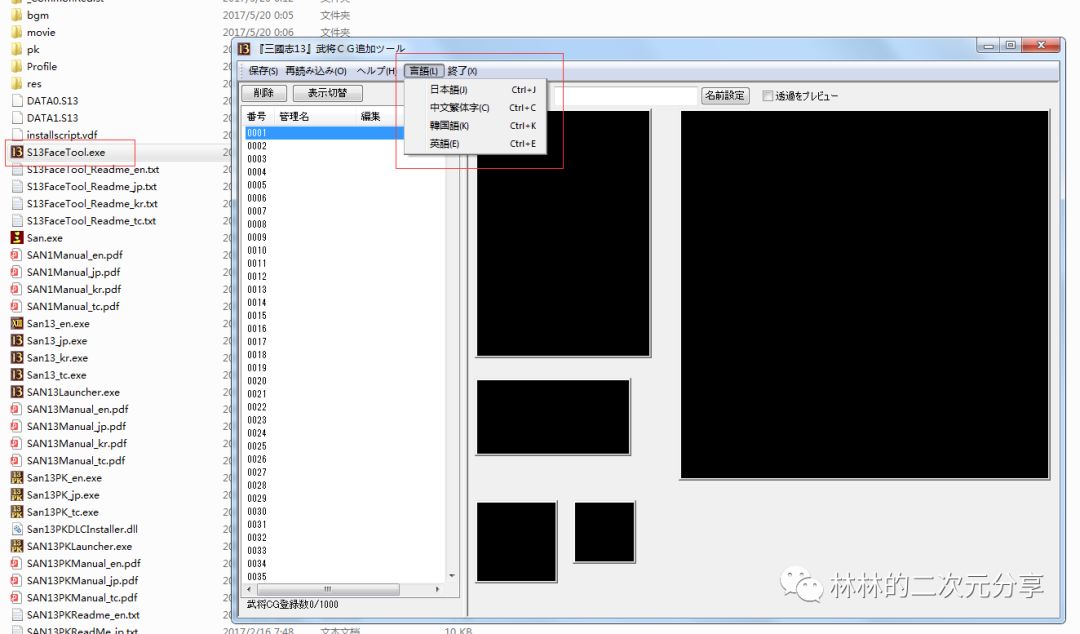Click the 表示切替 button
The image size is (1080, 634).
click(327, 93)
